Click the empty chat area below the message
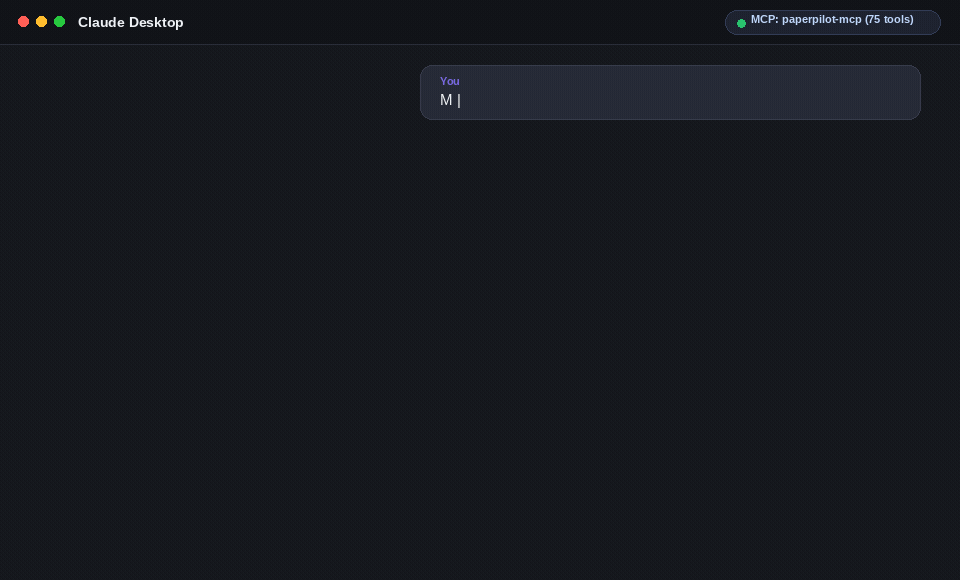 (480, 349)
